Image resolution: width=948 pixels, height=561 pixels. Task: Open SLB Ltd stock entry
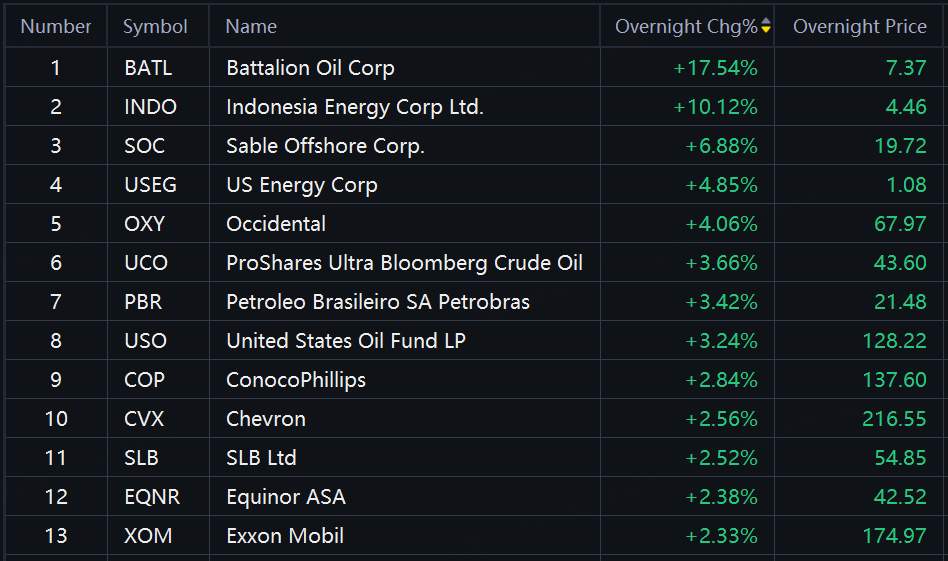[x=261, y=458]
